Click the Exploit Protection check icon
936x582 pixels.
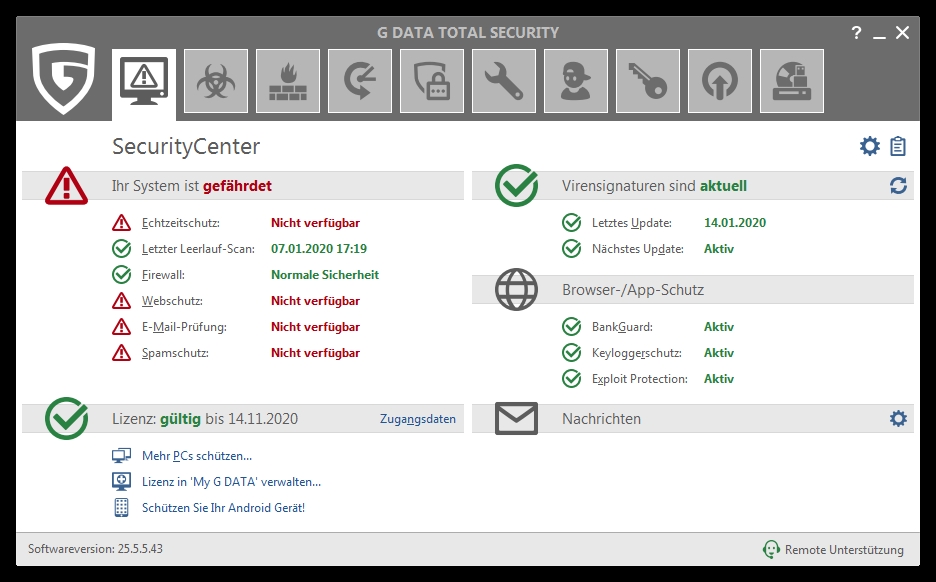pyautogui.click(x=571, y=378)
